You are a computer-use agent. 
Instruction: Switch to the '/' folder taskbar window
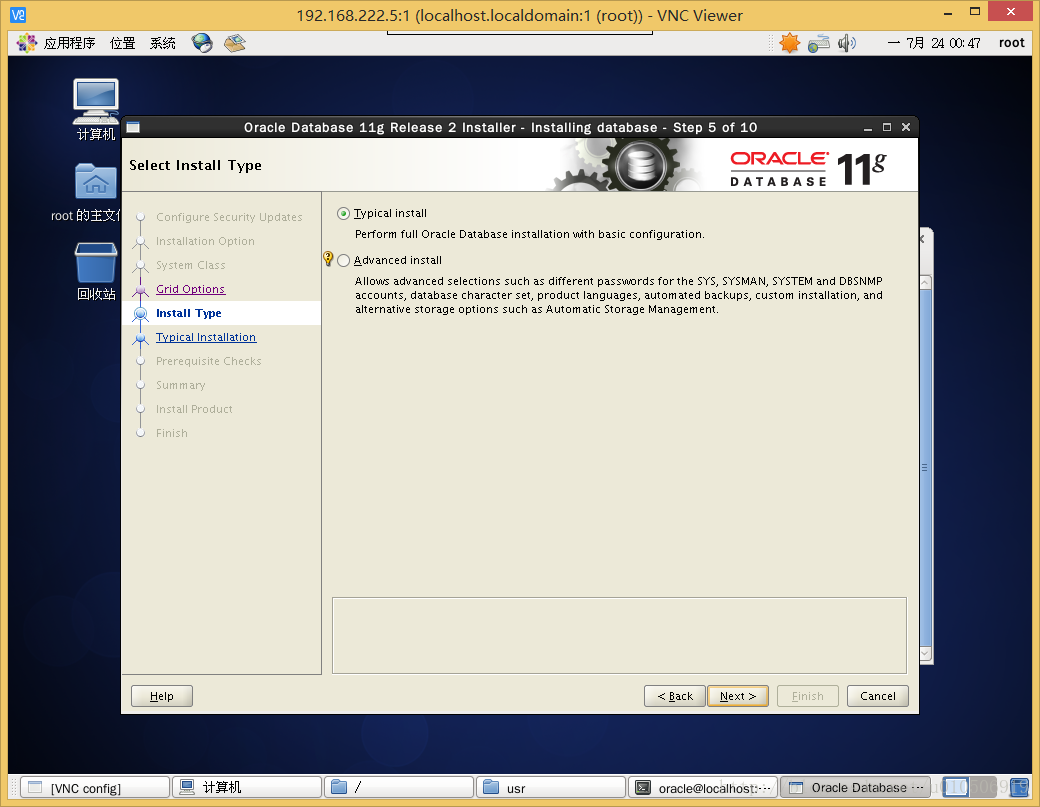399,788
